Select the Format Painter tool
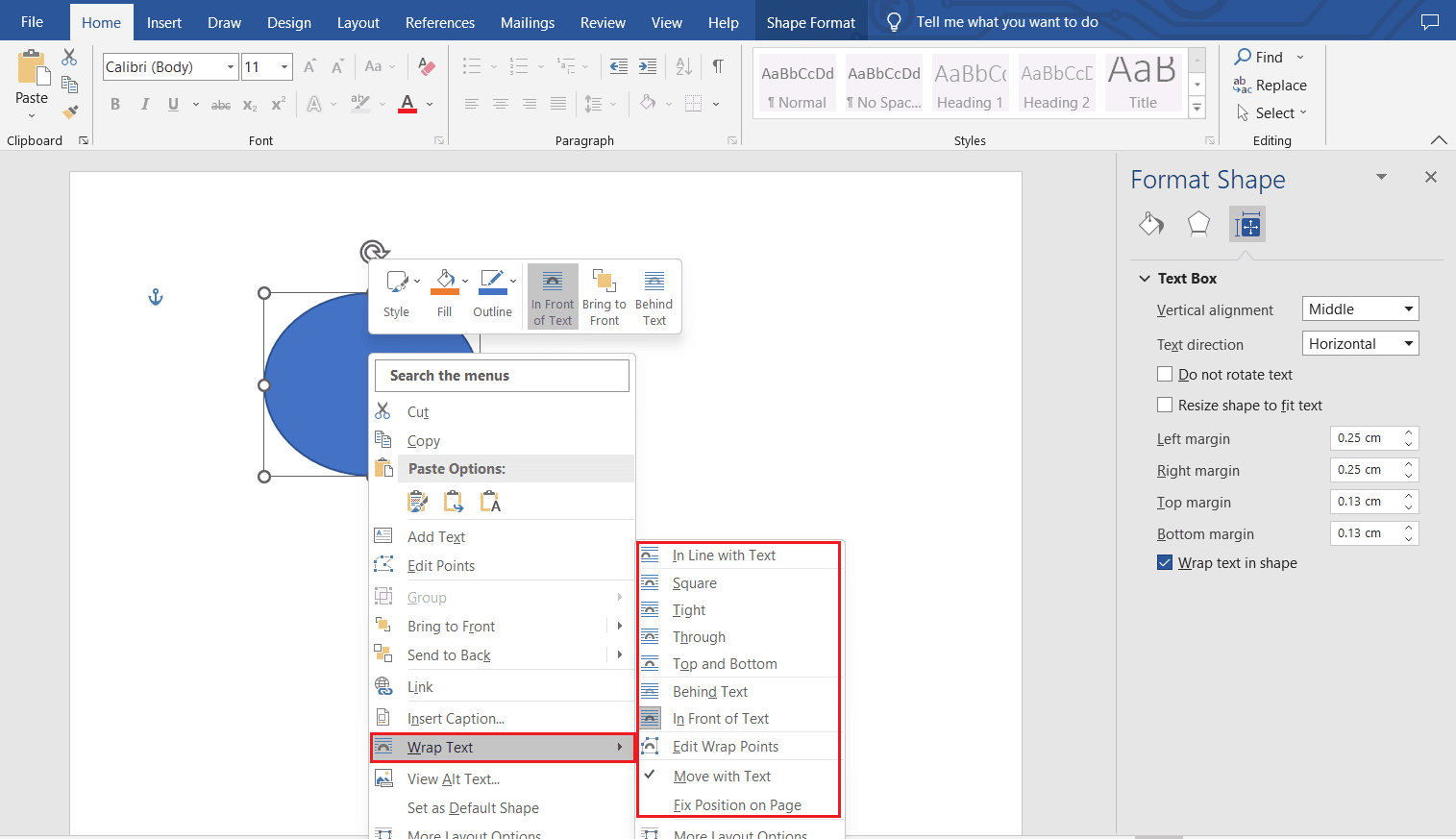The width and height of the screenshot is (1456, 839). tap(70, 113)
